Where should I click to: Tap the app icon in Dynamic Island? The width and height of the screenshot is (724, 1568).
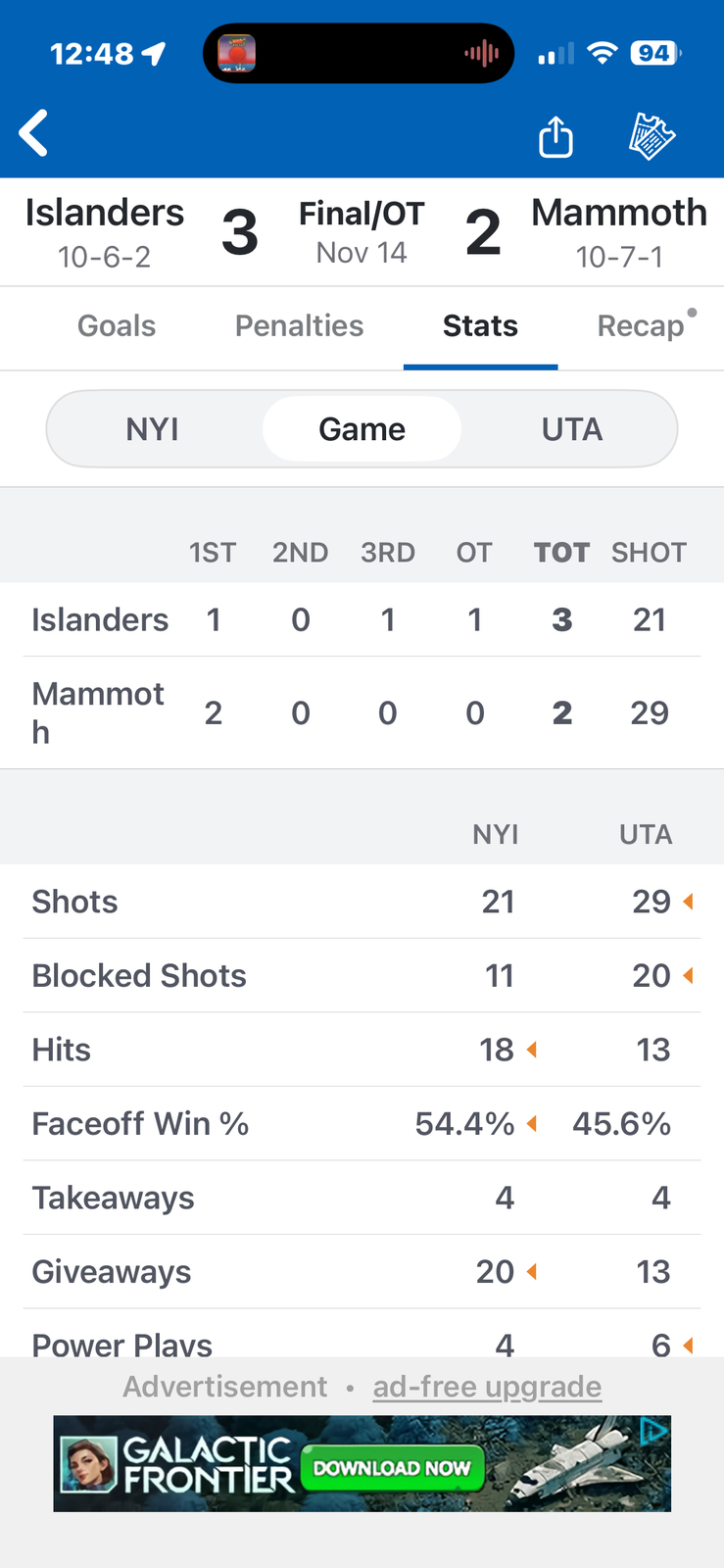click(236, 53)
